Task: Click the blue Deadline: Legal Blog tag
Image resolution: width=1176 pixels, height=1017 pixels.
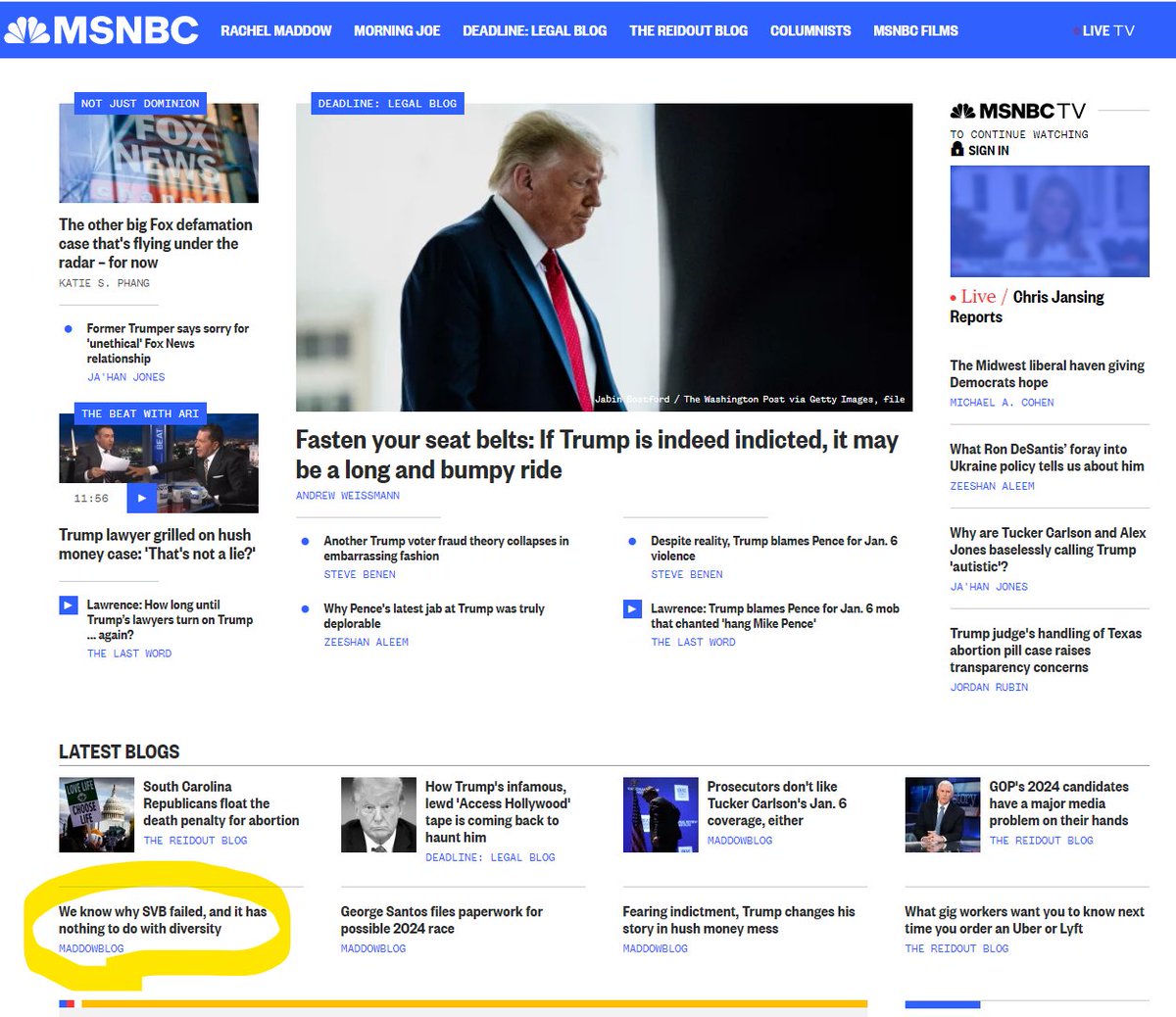Action: coord(387,103)
